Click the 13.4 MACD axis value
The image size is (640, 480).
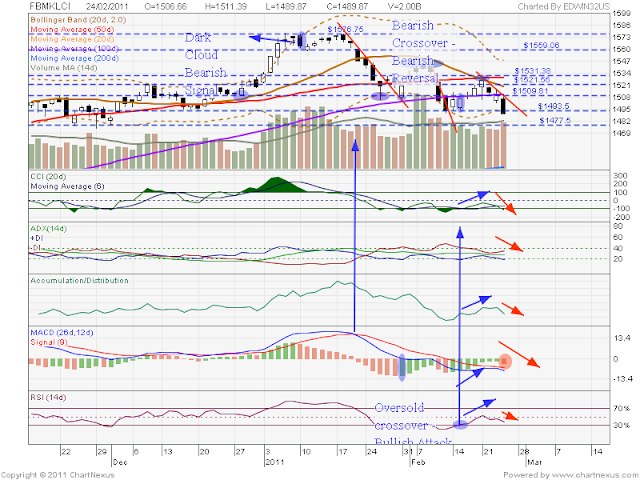click(x=621, y=338)
